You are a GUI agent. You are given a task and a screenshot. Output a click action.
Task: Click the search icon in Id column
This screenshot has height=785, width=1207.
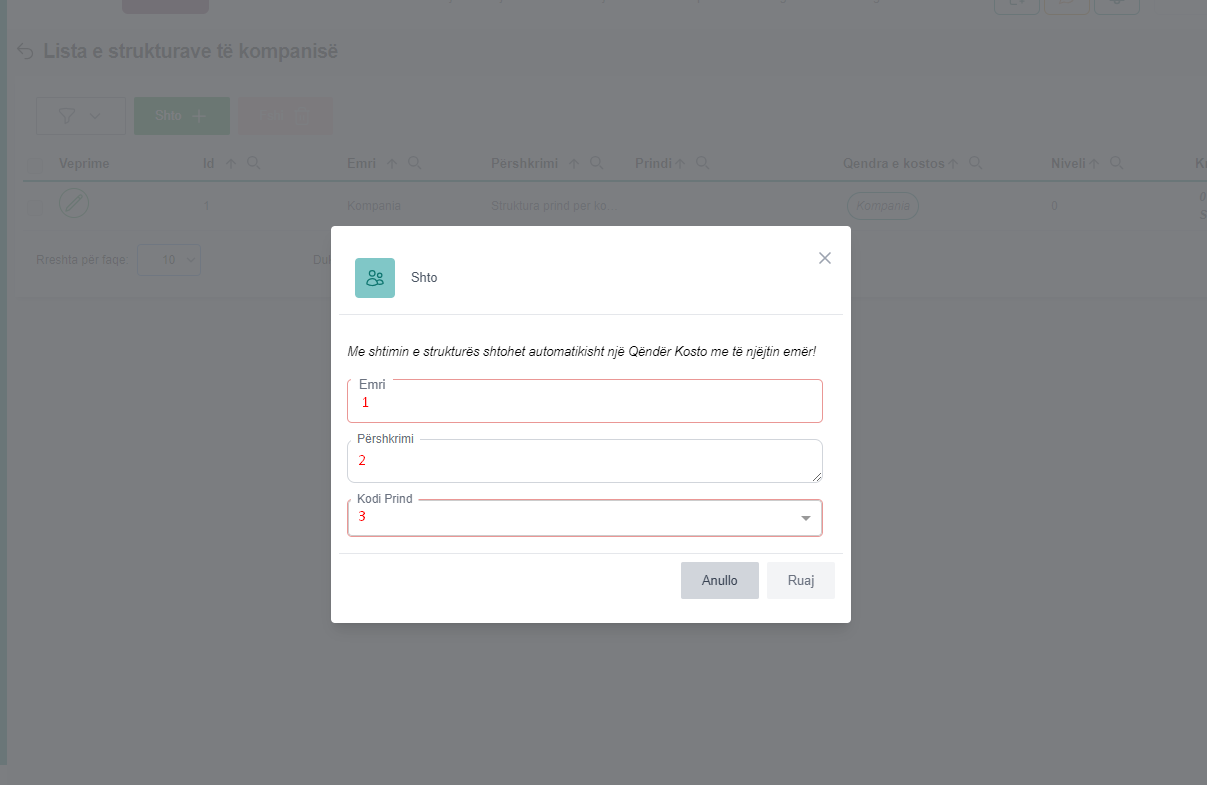click(254, 163)
